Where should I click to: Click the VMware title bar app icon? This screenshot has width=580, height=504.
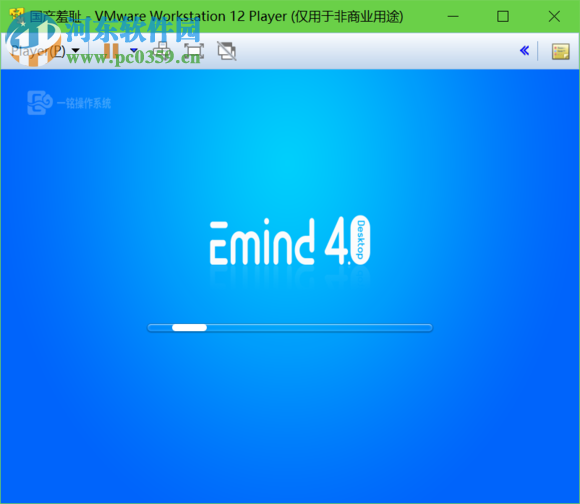tap(16, 16)
